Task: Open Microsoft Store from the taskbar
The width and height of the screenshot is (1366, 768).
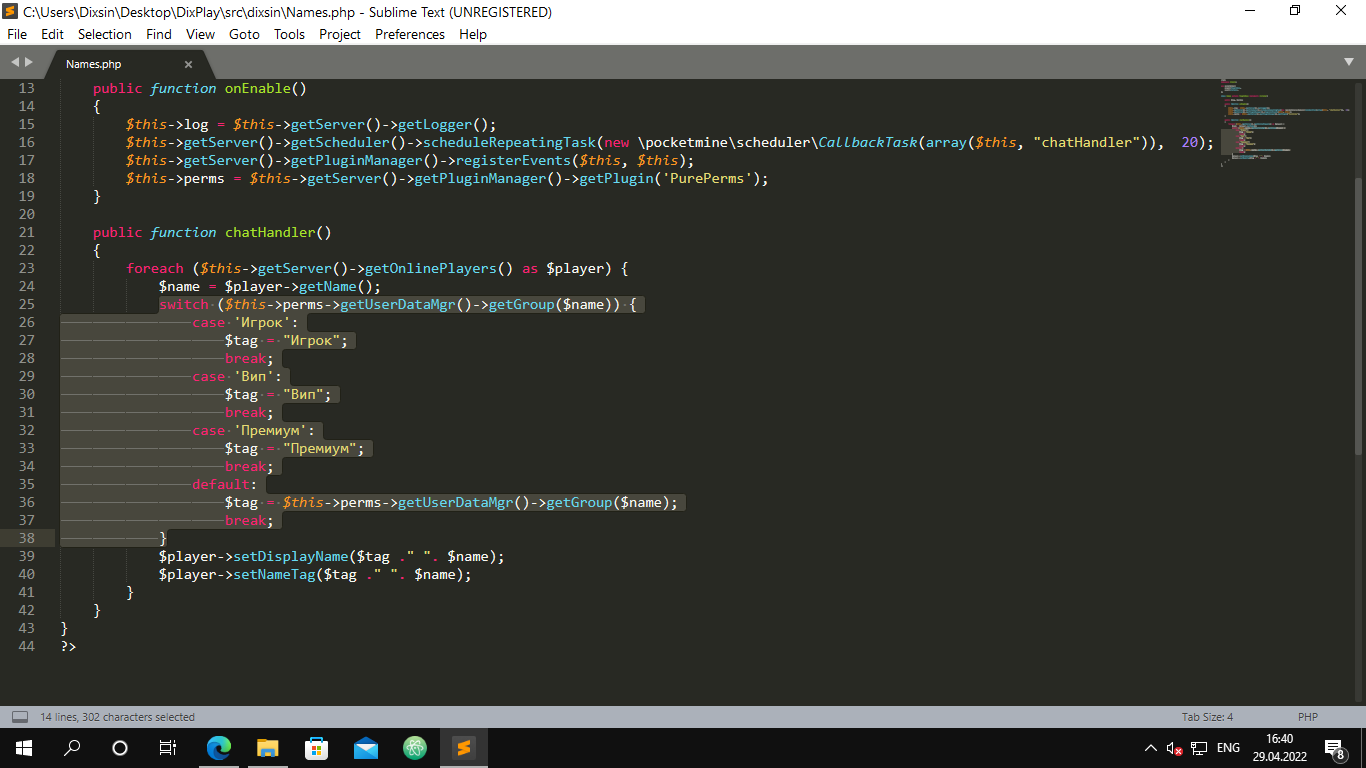Action: coord(317,747)
